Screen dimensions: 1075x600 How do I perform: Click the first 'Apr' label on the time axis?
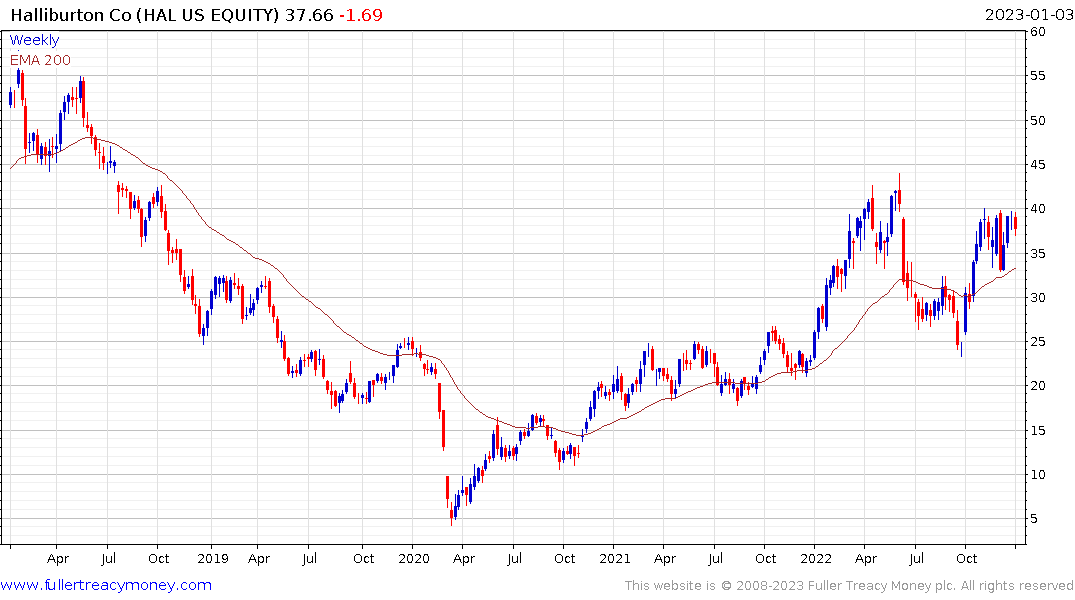tap(58, 559)
